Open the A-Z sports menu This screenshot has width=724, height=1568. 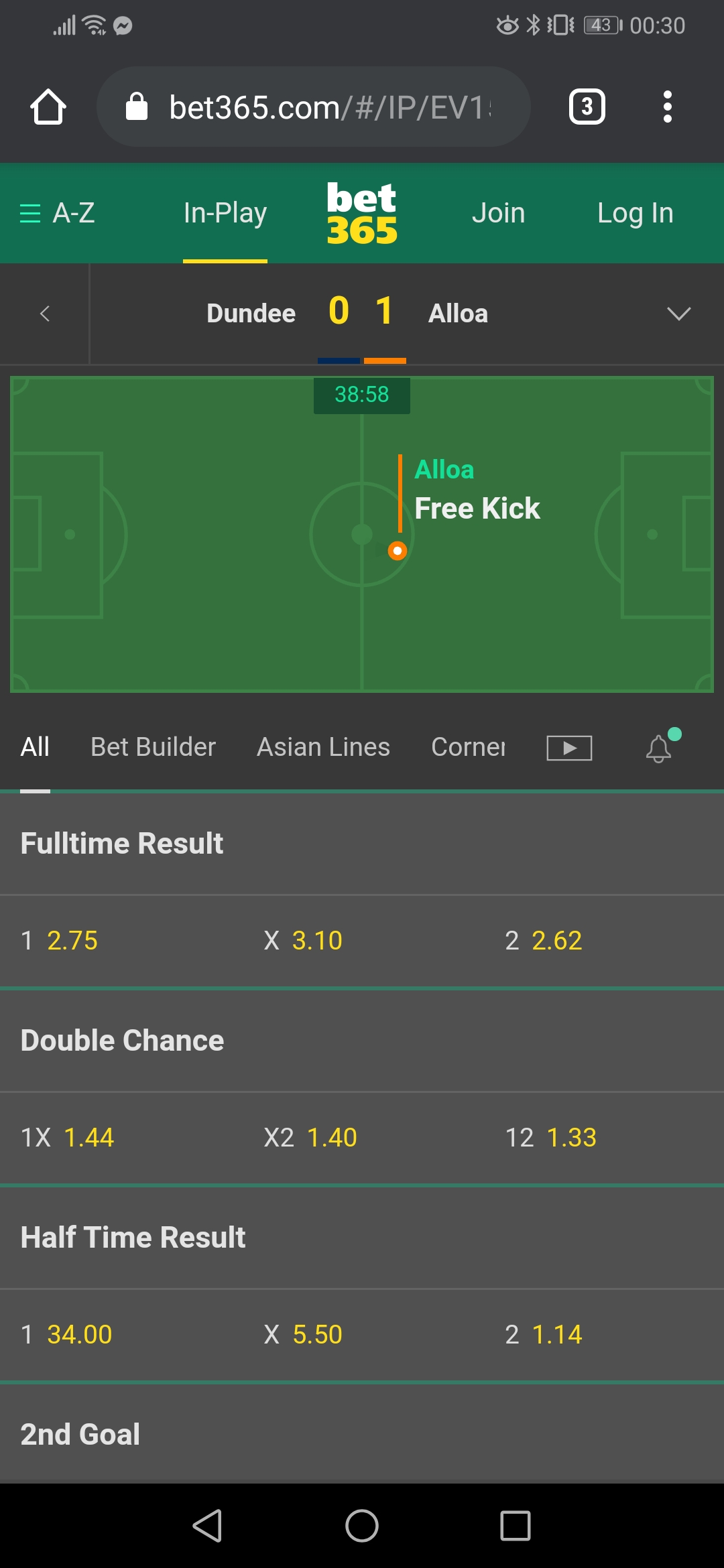(x=58, y=213)
